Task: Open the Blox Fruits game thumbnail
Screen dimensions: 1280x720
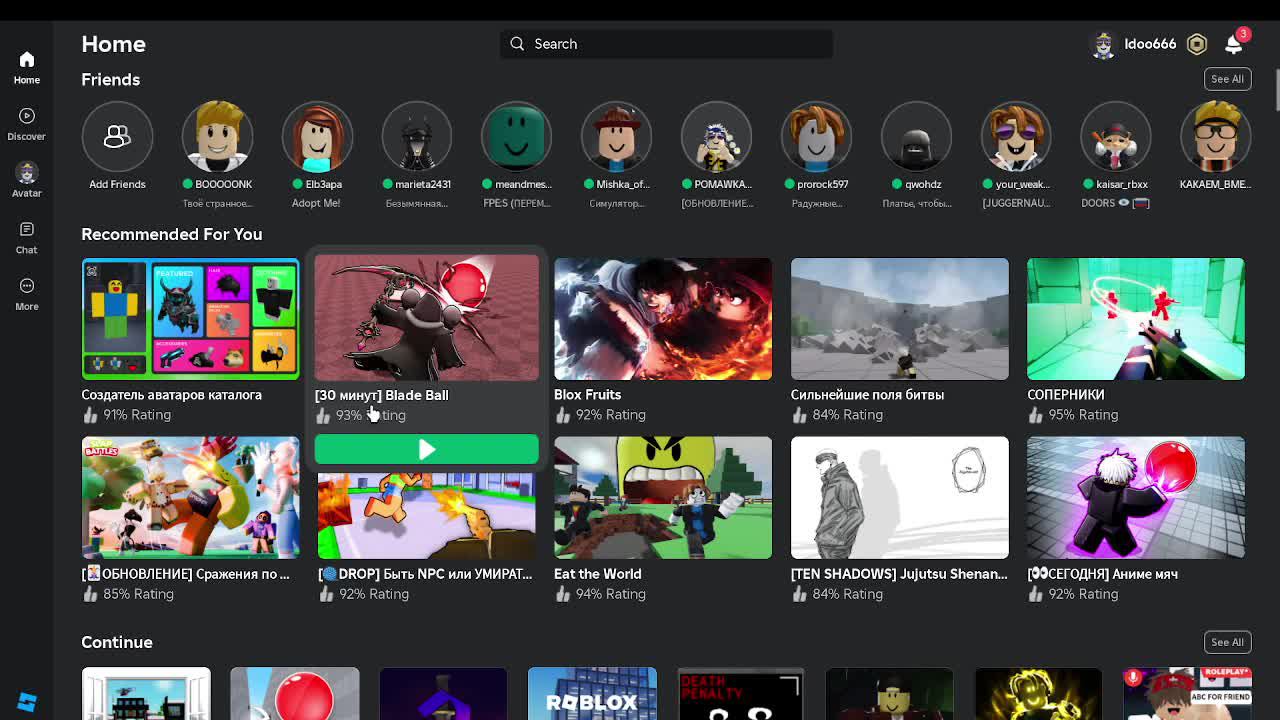Action: coord(663,319)
